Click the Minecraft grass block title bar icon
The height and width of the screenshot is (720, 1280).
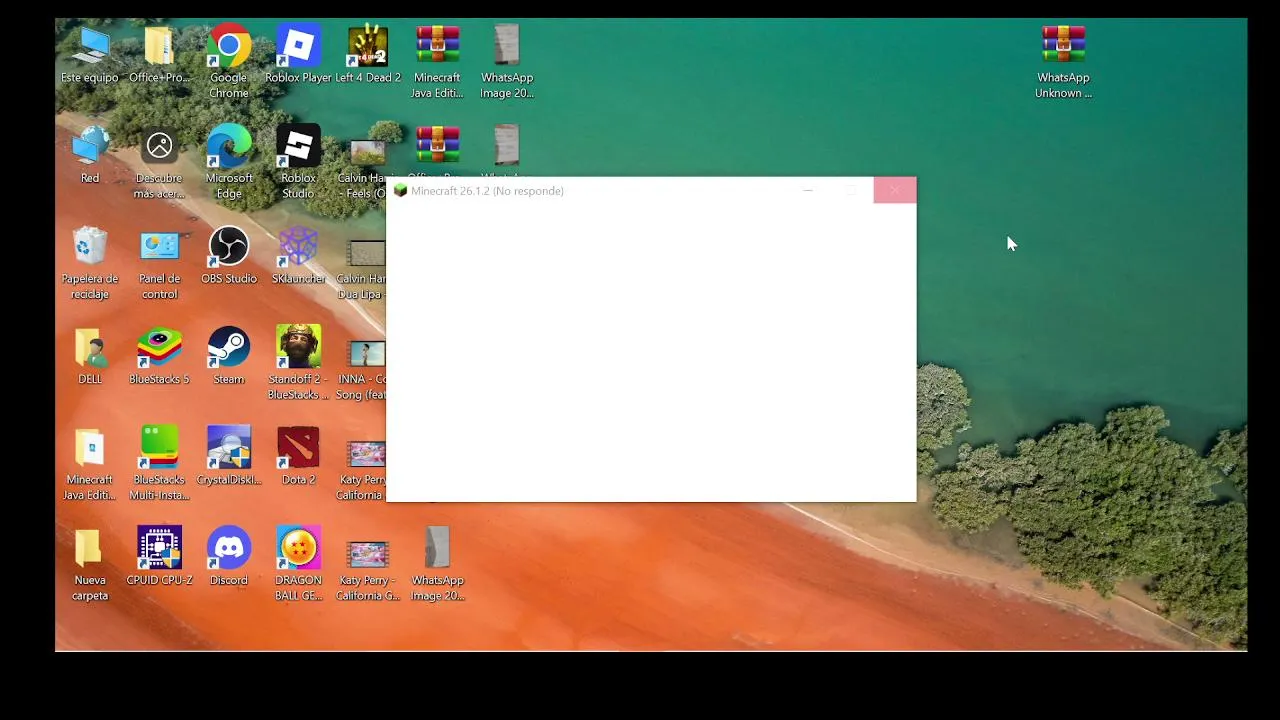pyautogui.click(x=400, y=191)
